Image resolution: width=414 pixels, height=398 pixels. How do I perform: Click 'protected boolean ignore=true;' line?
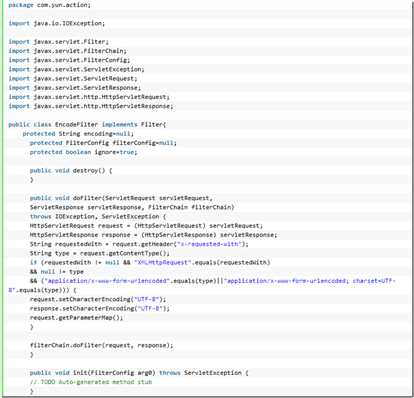pos(83,152)
